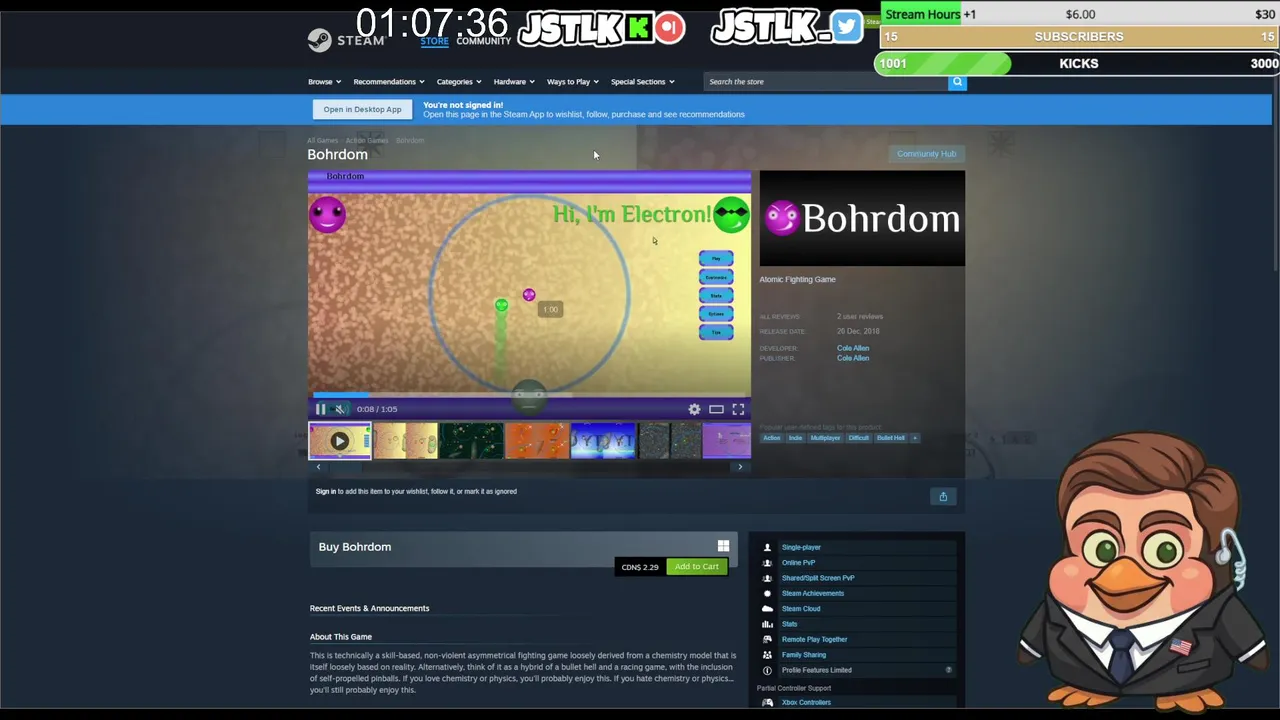Screen dimensions: 1280x720
Task: Click in the Search the store field
Action: tap(826, 82)
